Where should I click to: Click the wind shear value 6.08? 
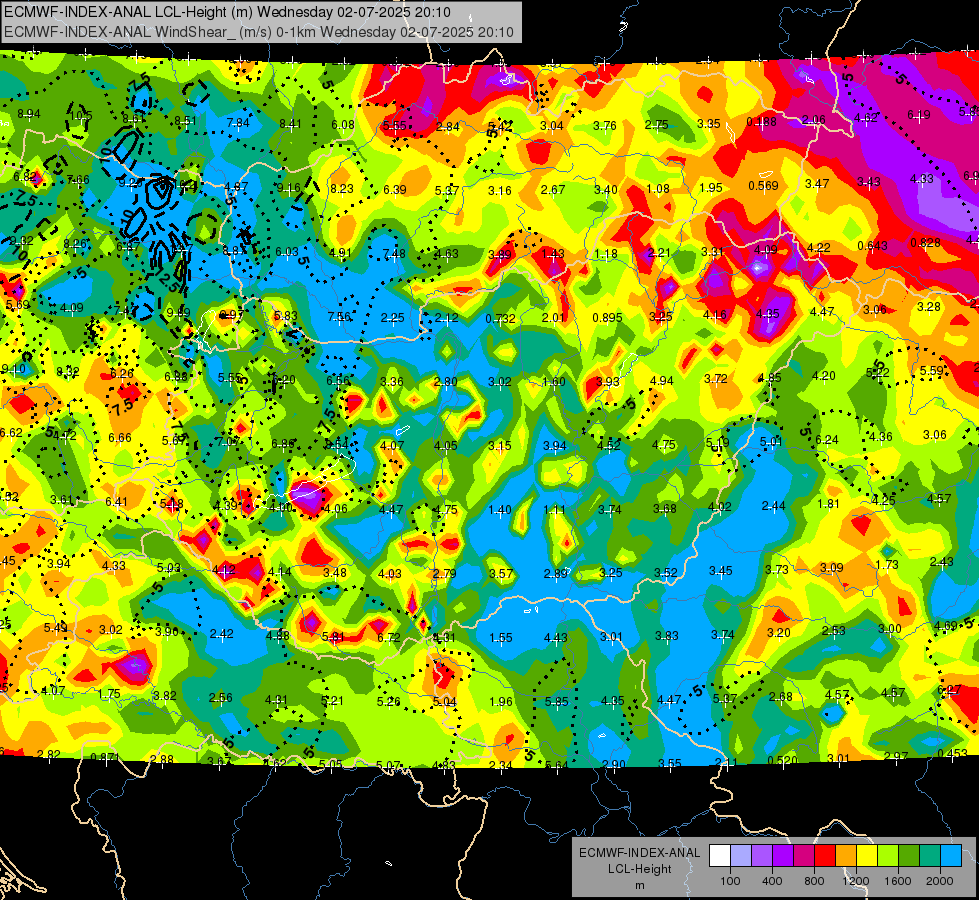click(343, 125)
